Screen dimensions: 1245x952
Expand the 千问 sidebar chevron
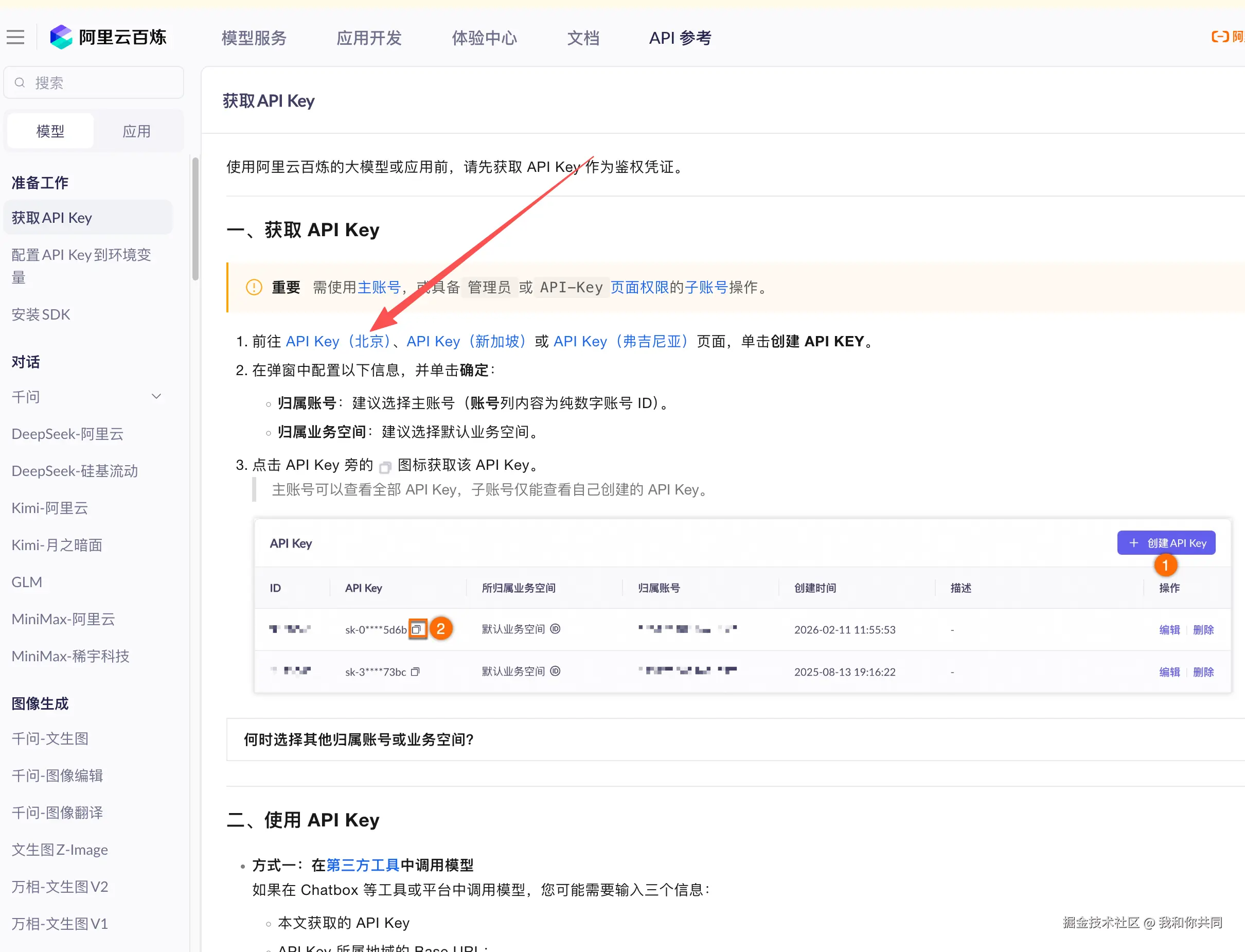[156, 397]
